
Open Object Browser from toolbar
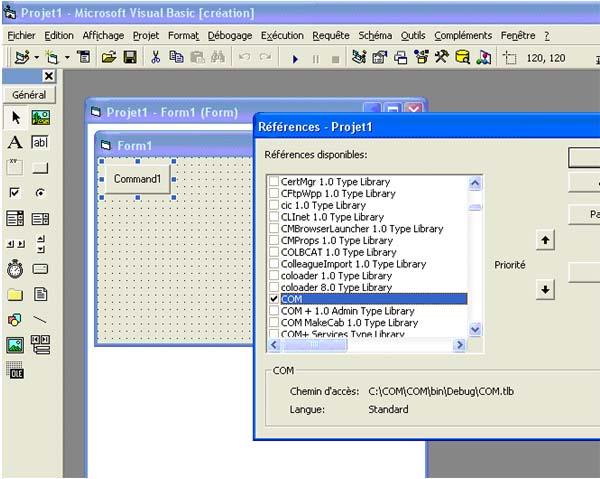pos(421,58)
